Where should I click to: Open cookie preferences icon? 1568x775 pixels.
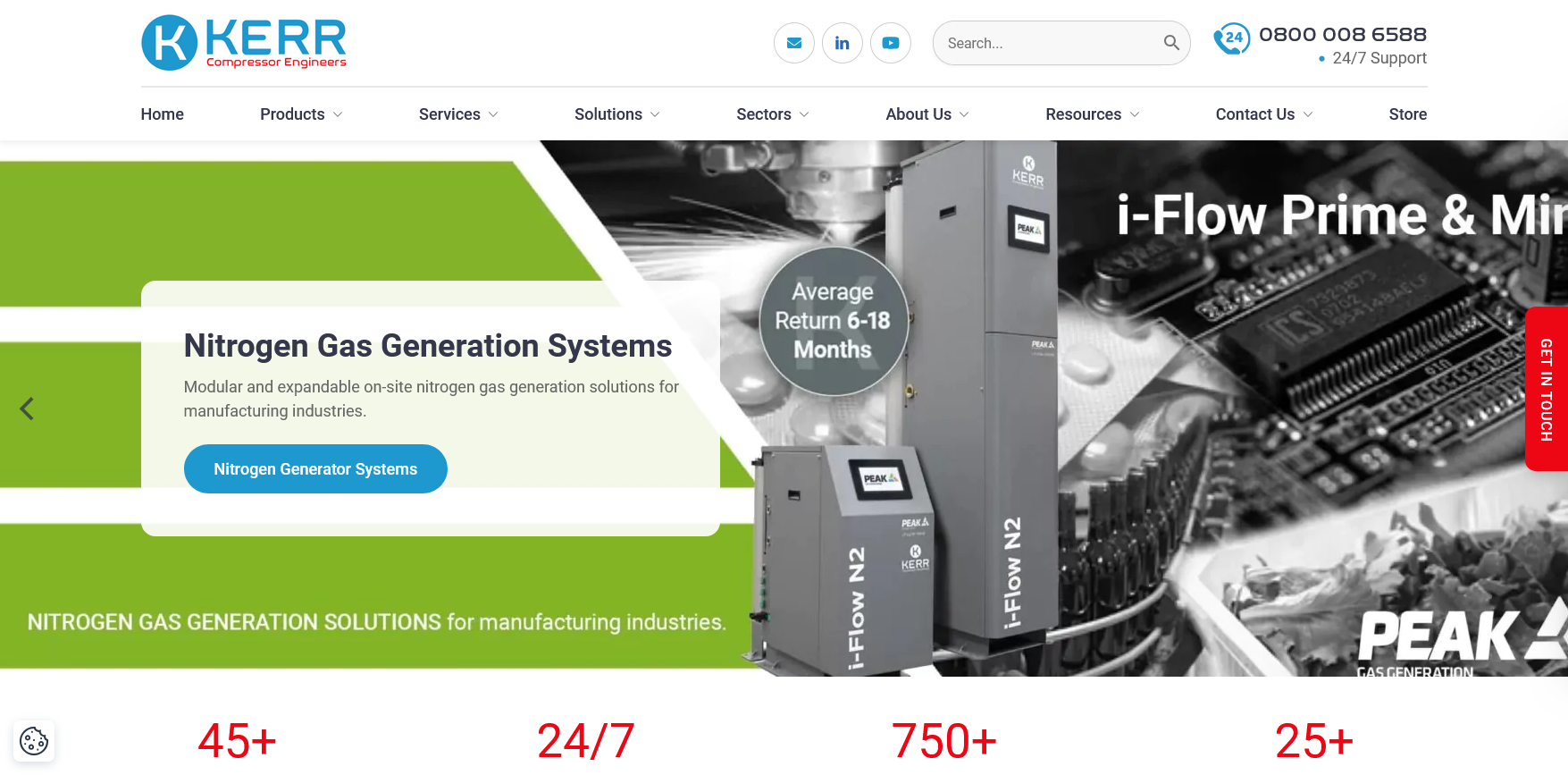pos(34,741)
